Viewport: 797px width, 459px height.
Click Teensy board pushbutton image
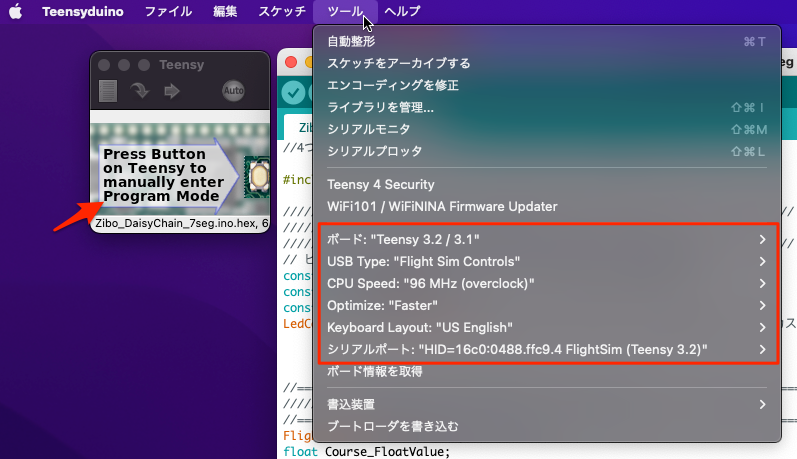258,177
